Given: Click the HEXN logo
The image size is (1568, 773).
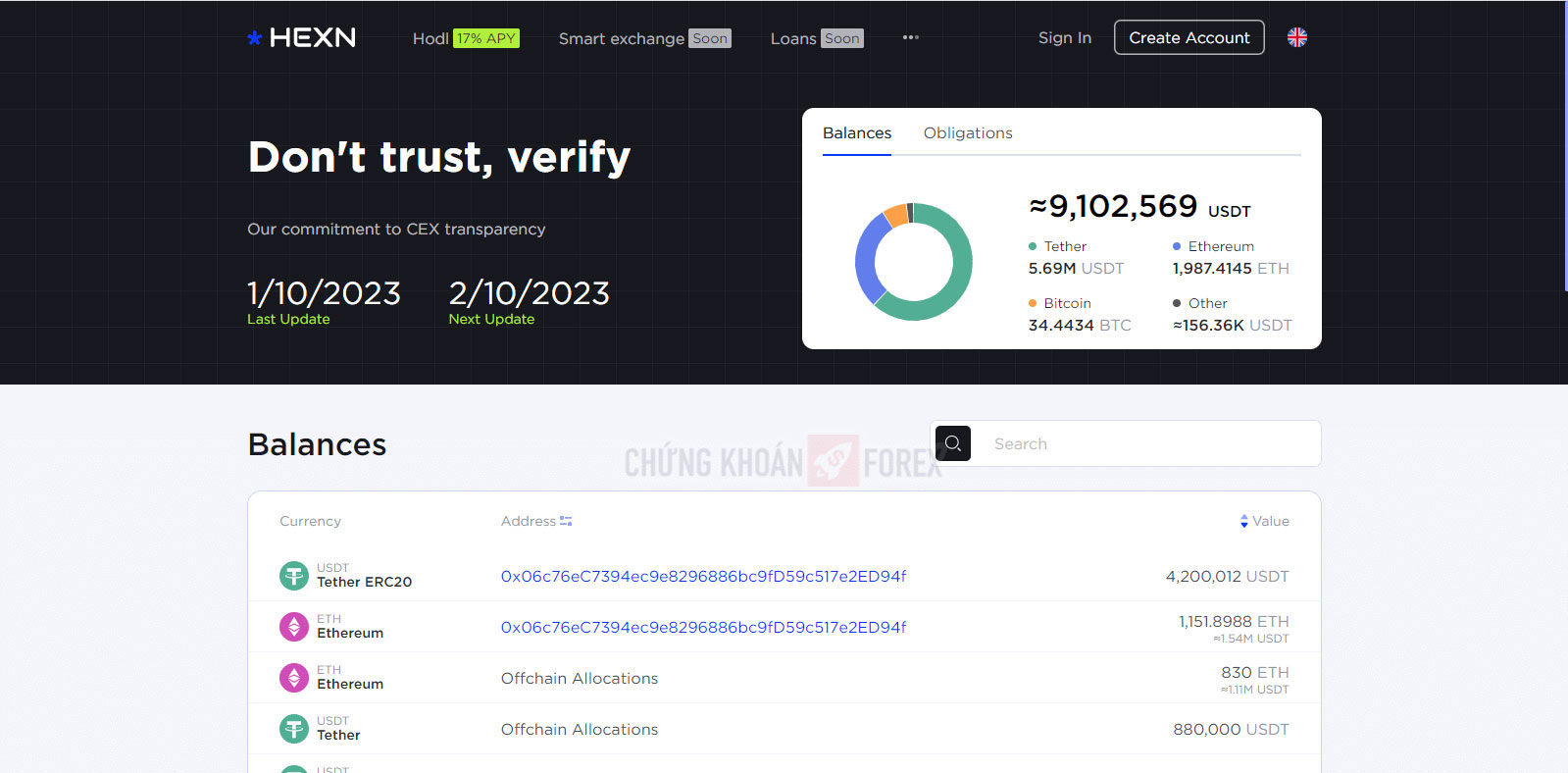Looking at the screenshot, I should pyautogui.click(x=301, y=37).
